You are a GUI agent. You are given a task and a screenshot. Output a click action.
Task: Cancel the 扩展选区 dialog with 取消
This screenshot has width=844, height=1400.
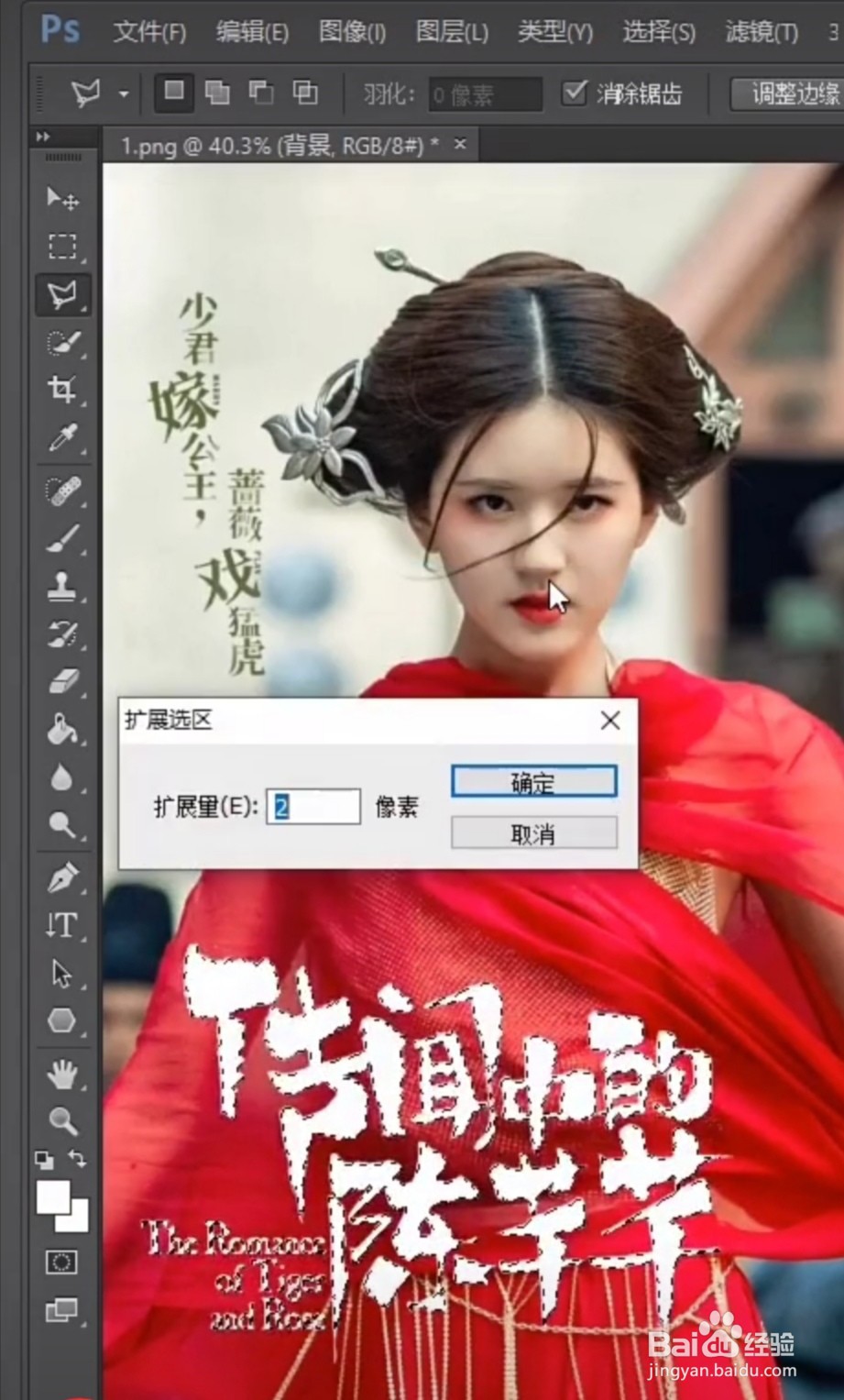(x=533, y=833)
